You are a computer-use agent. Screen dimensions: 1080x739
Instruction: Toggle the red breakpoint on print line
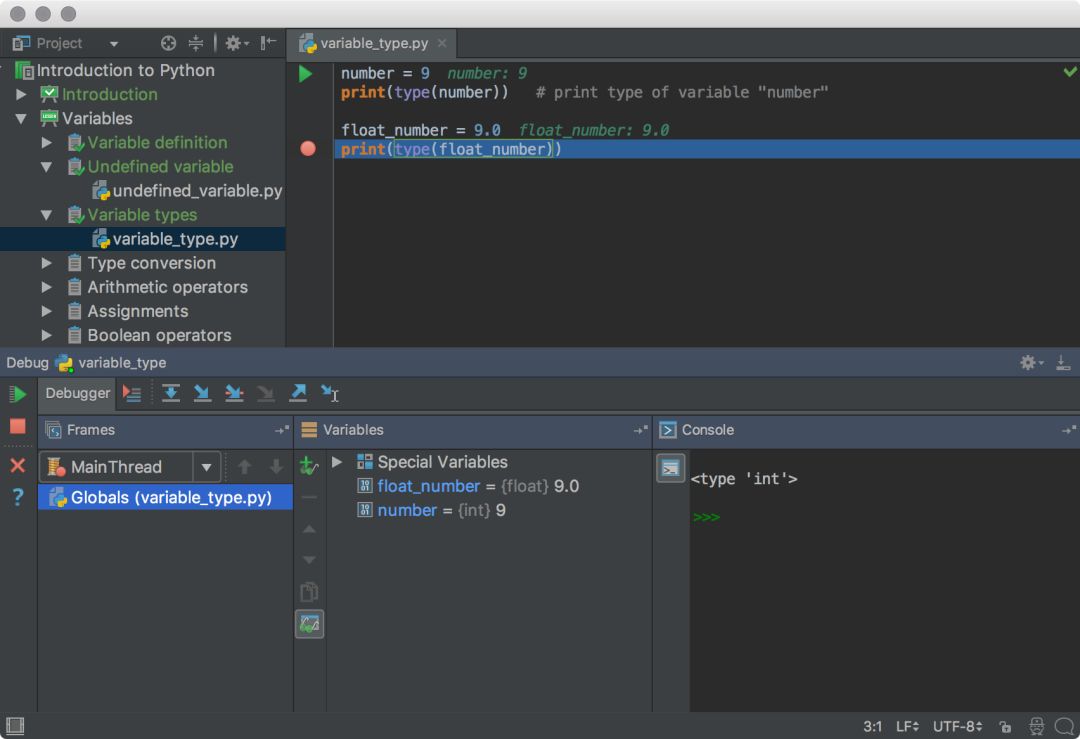click(x=308, y=149)
